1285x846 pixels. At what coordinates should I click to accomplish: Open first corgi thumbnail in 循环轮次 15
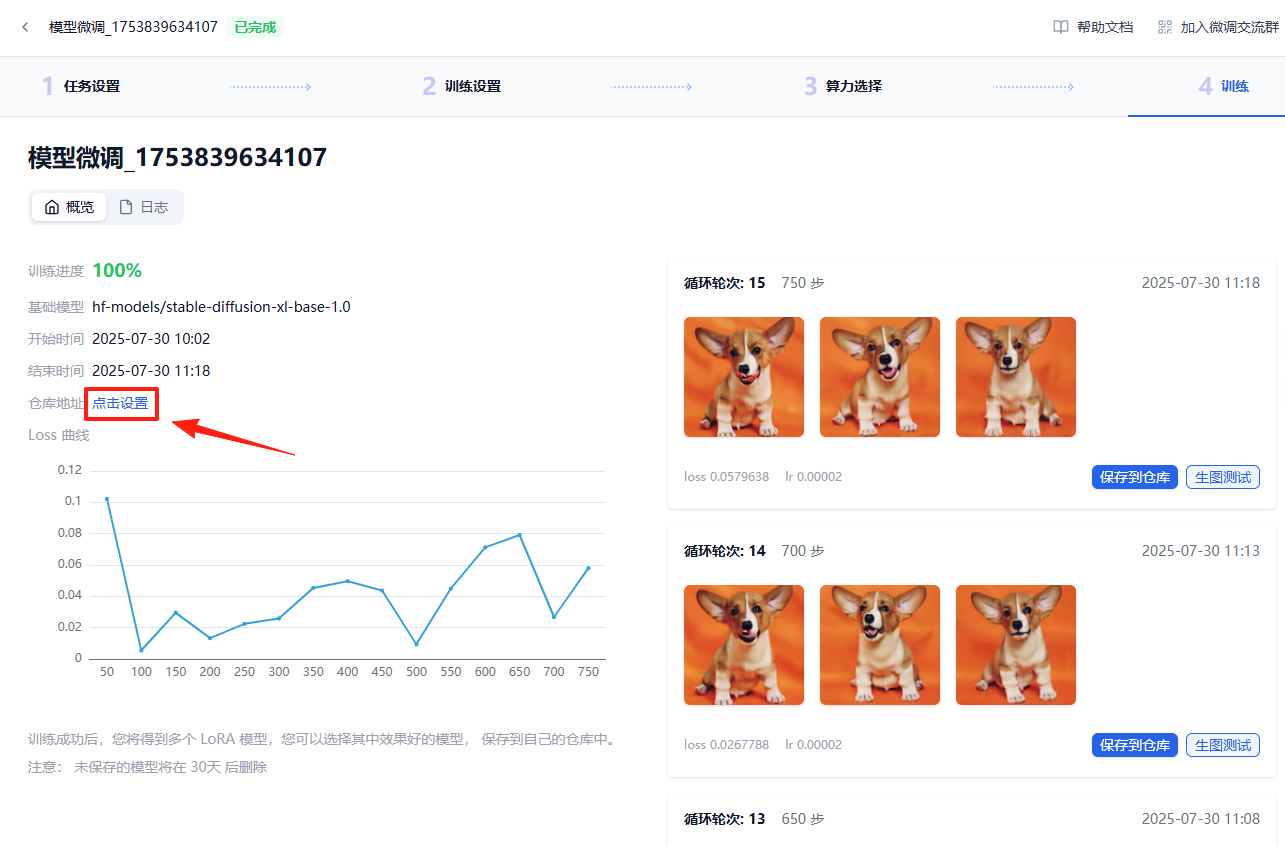point(744,377)
